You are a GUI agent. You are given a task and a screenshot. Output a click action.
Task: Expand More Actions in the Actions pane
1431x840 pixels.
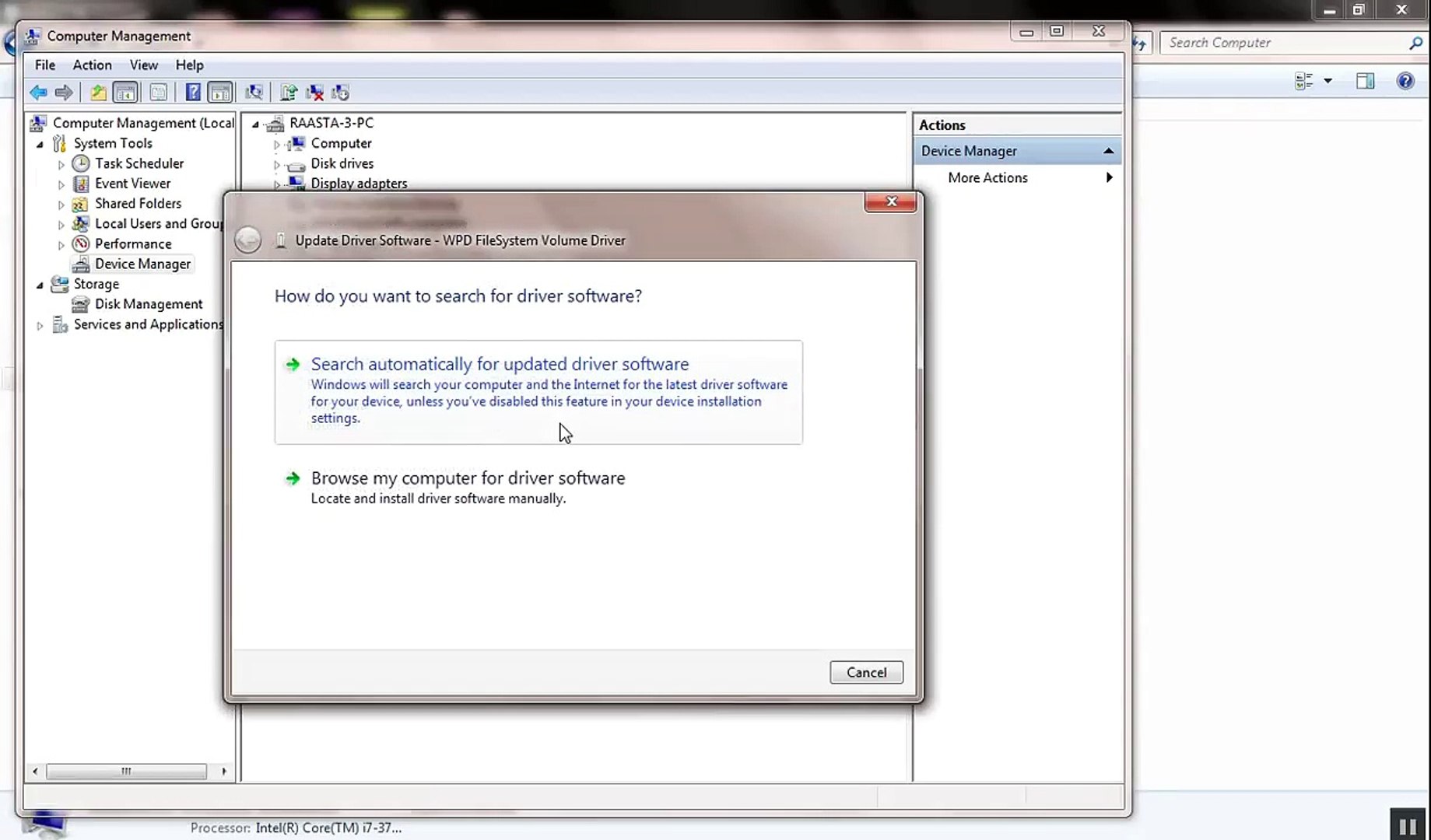click(x=987, y=177)
